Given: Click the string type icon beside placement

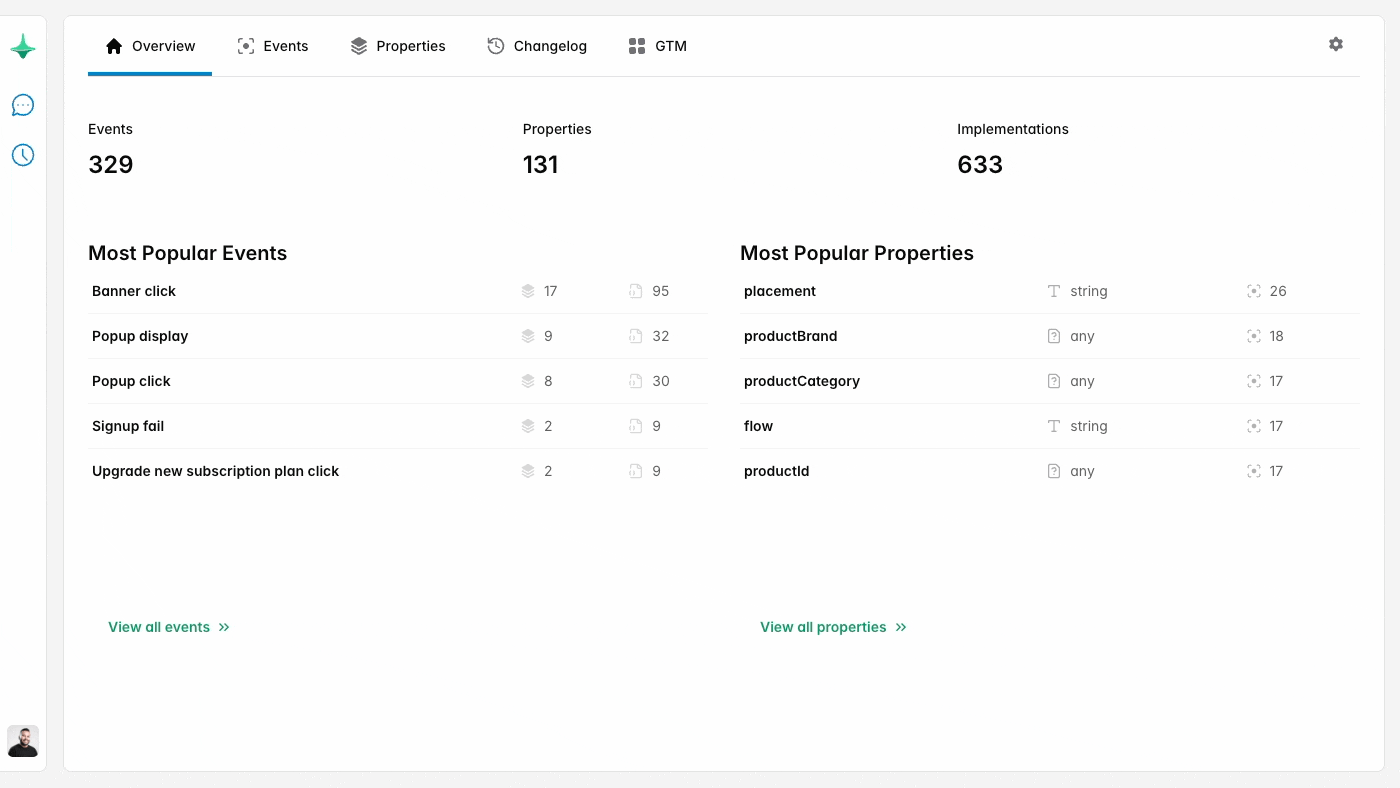Looking at the screenshot, I should (1053, 291).
